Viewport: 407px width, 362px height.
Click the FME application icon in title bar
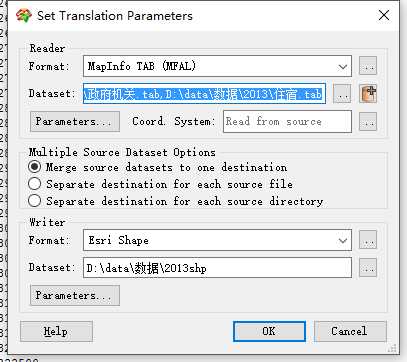pyautogui.click(x=23, y=16)
